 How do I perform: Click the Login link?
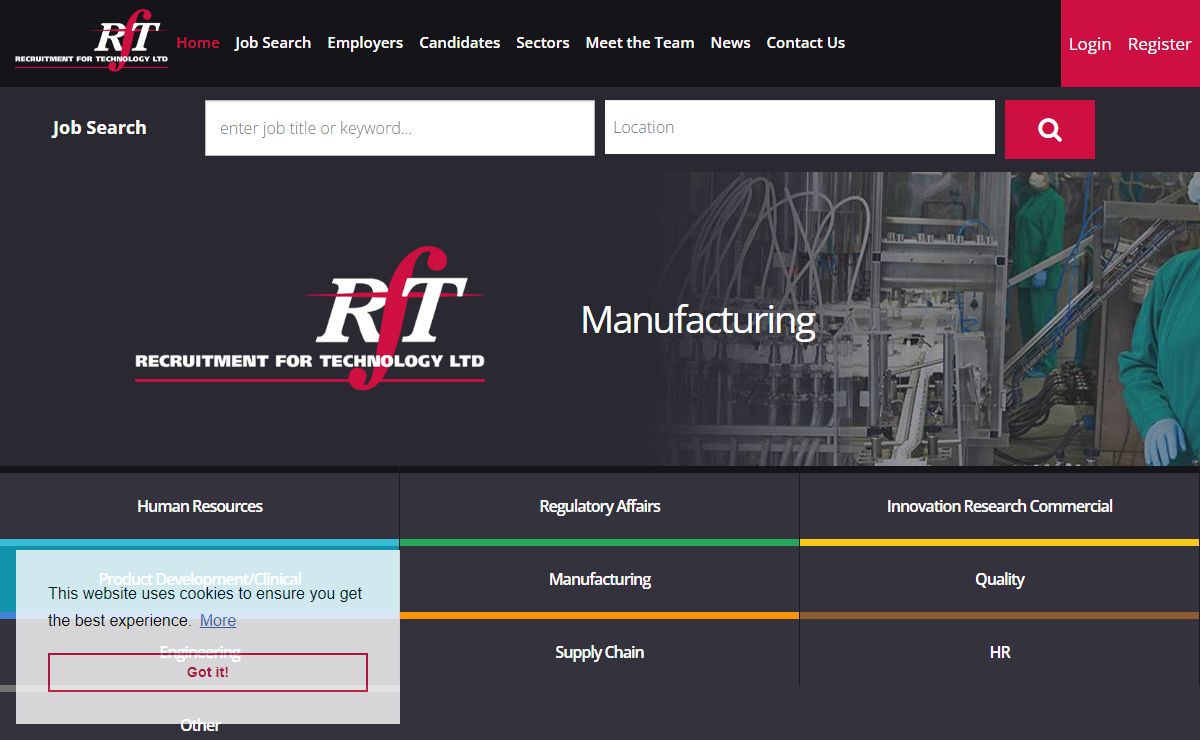1090,44
